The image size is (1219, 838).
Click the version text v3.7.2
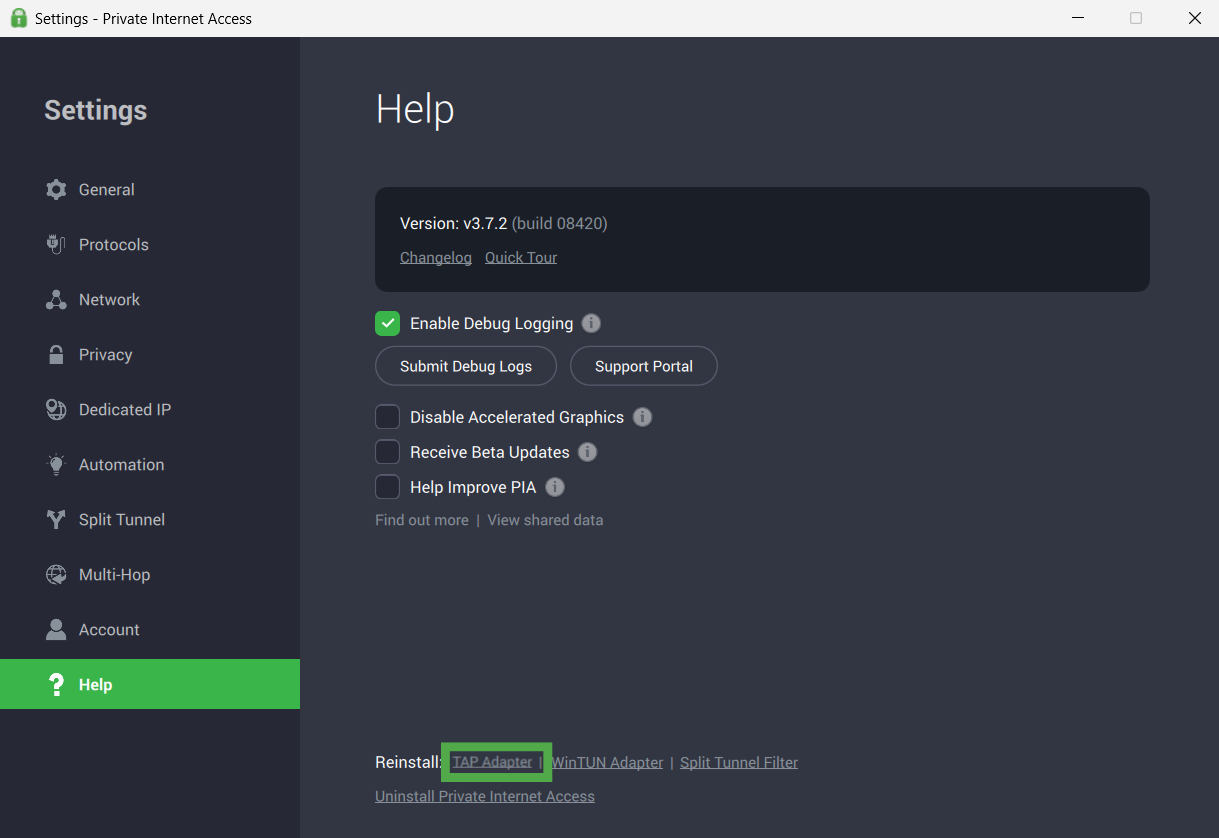point(485,223)
